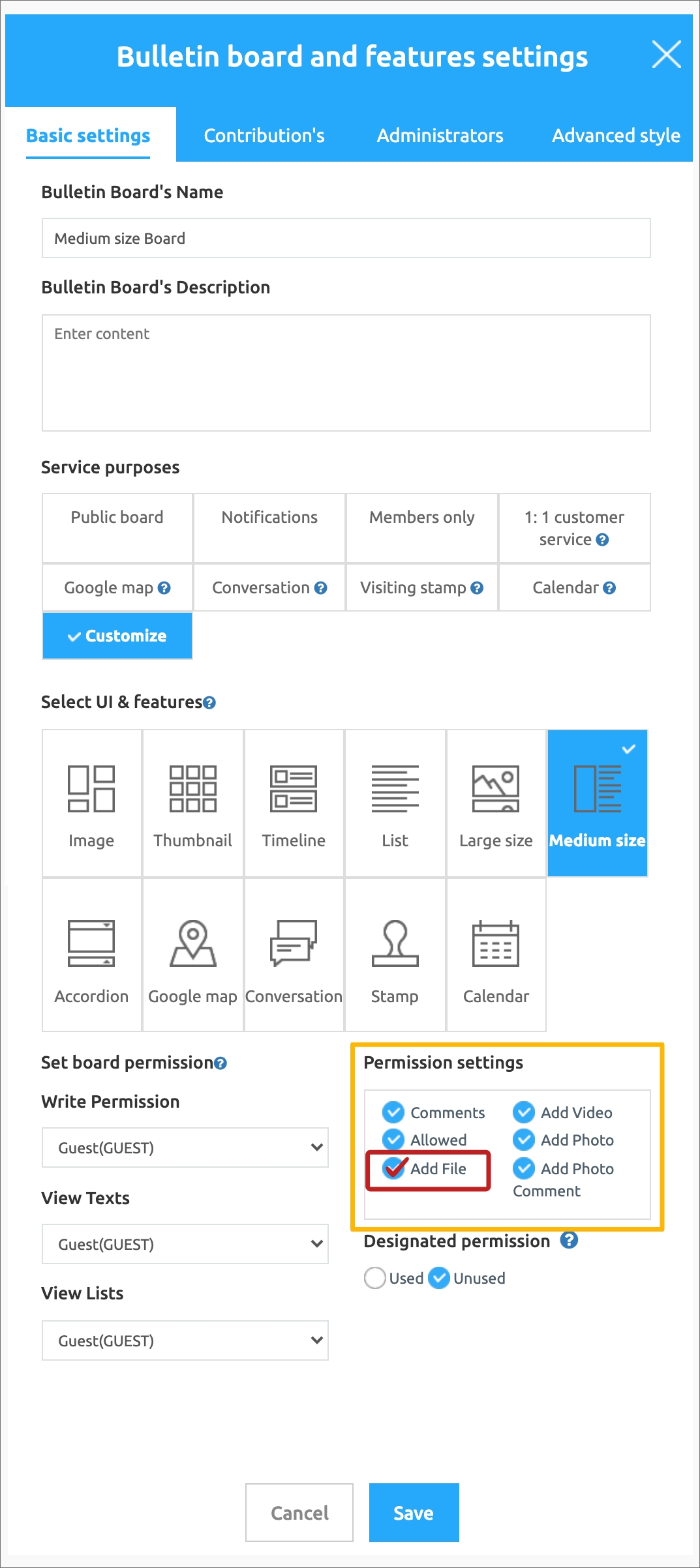
Task: Select the Used radio option
Action: pyautogui.click(x=375, y=1278)
